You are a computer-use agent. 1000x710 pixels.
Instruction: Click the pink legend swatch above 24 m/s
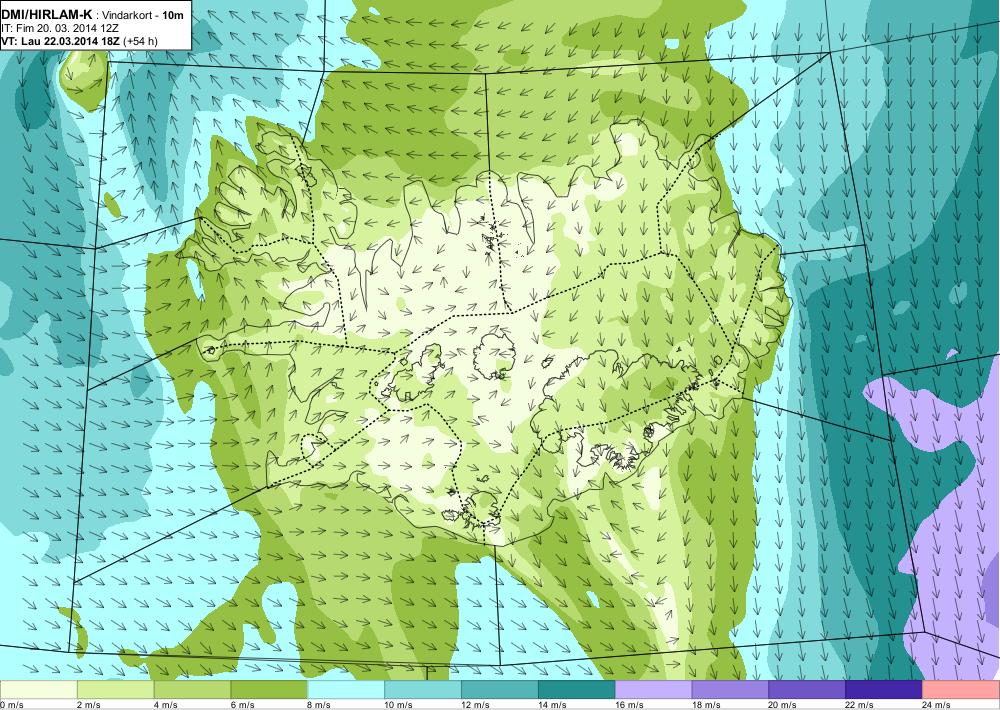(960, 690)
